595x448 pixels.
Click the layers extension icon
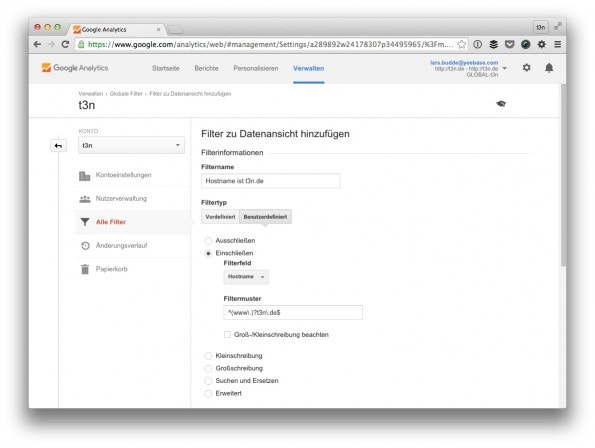(x=493, y=44)
